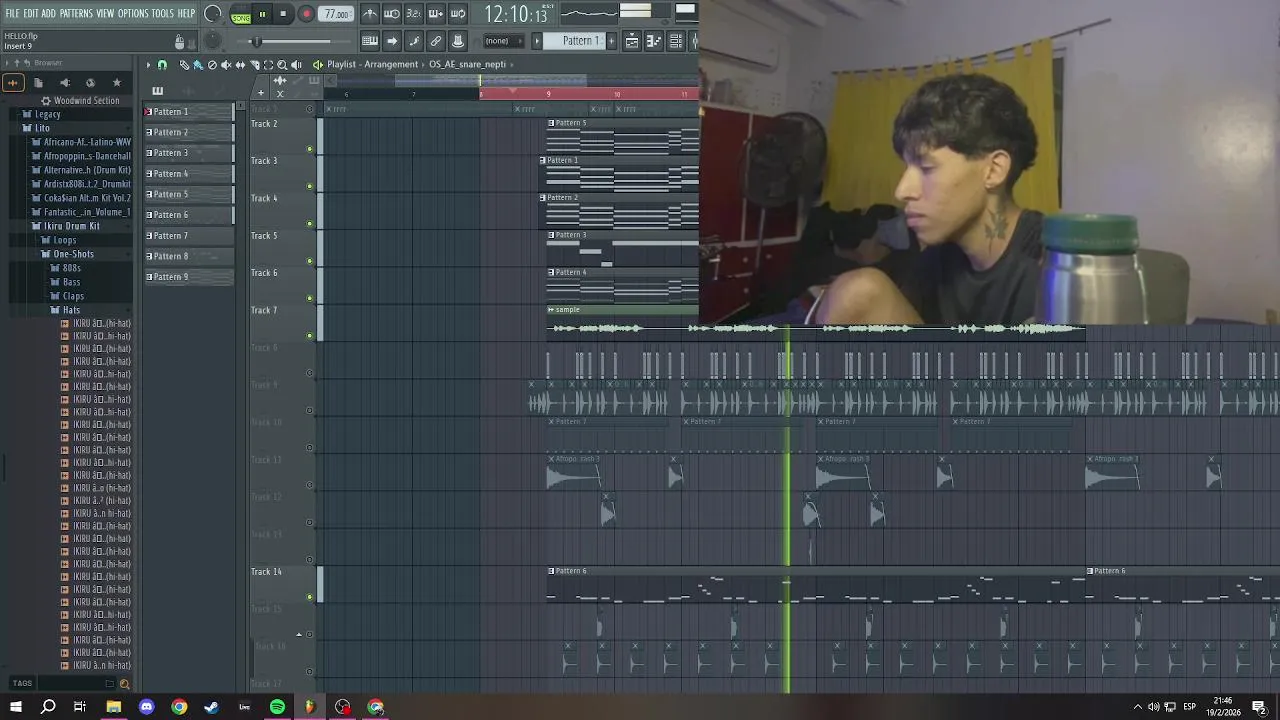Select 'Pattern 5' in the pattern picker list

point(189,194)
